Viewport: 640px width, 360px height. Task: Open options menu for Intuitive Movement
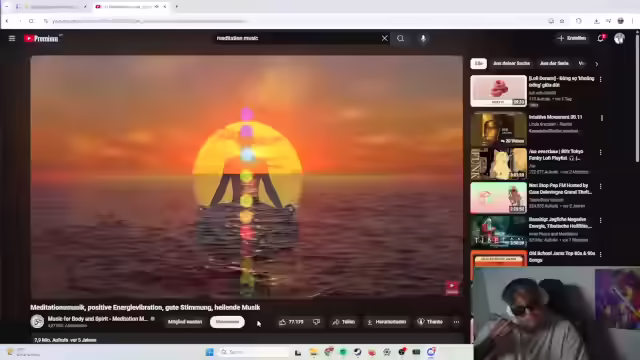coord(602,118)
